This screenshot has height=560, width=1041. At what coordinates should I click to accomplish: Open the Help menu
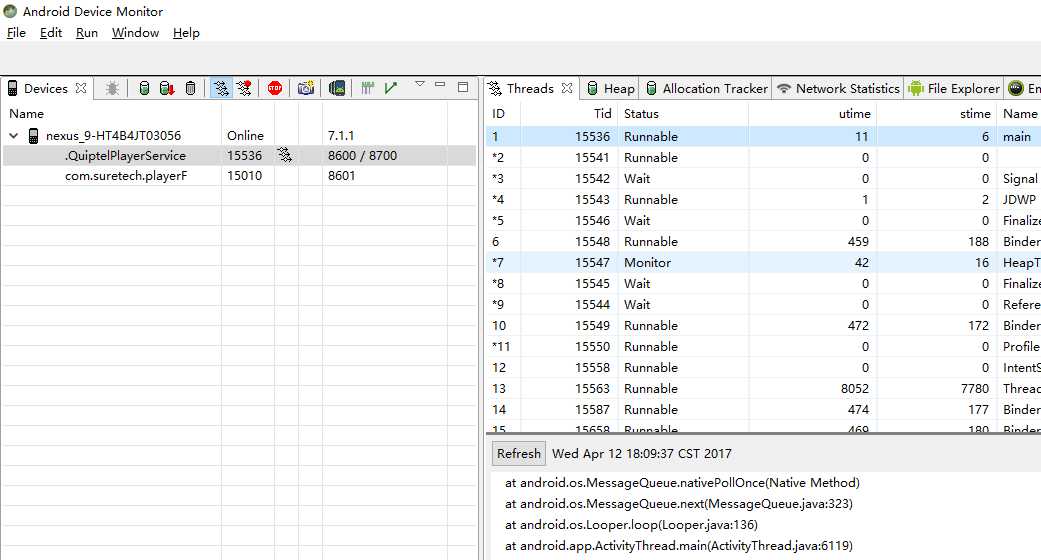click(x=186, y=33)
